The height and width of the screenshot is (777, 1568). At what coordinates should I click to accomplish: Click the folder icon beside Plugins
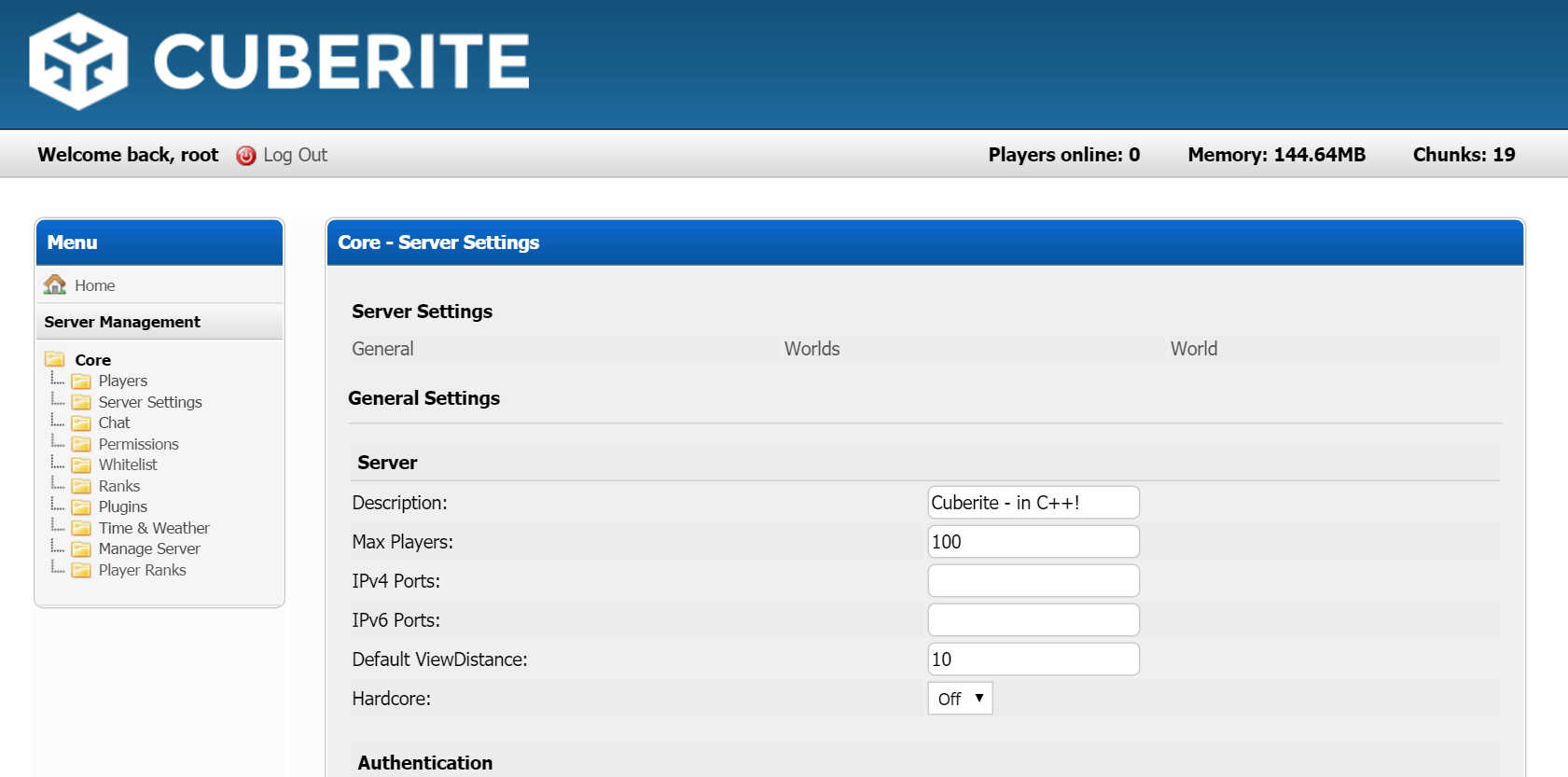(x=81, y=506)
